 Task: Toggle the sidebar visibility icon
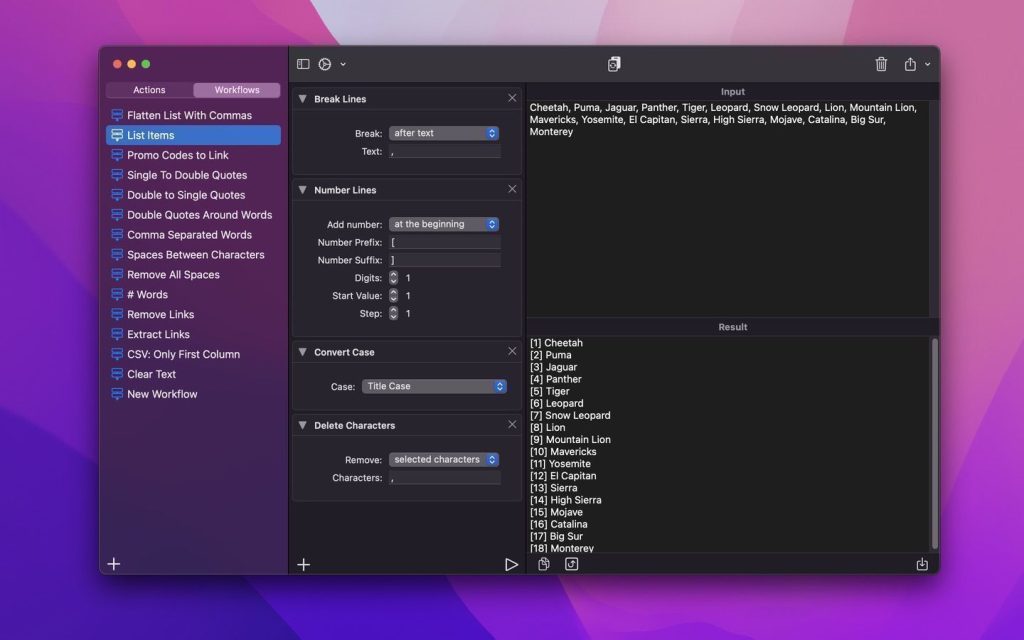tap(303, 63)
